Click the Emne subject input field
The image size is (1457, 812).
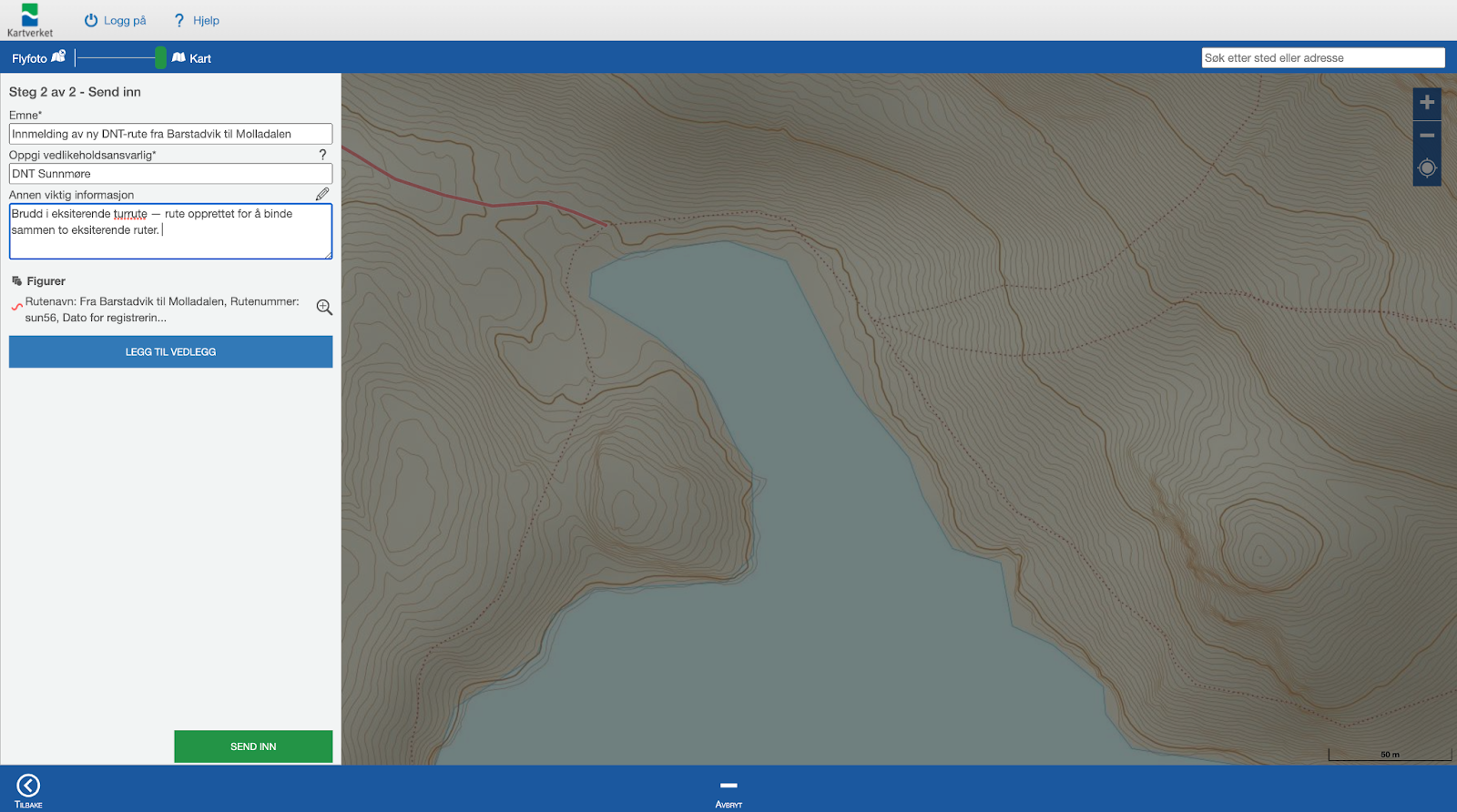pos(170,134)
